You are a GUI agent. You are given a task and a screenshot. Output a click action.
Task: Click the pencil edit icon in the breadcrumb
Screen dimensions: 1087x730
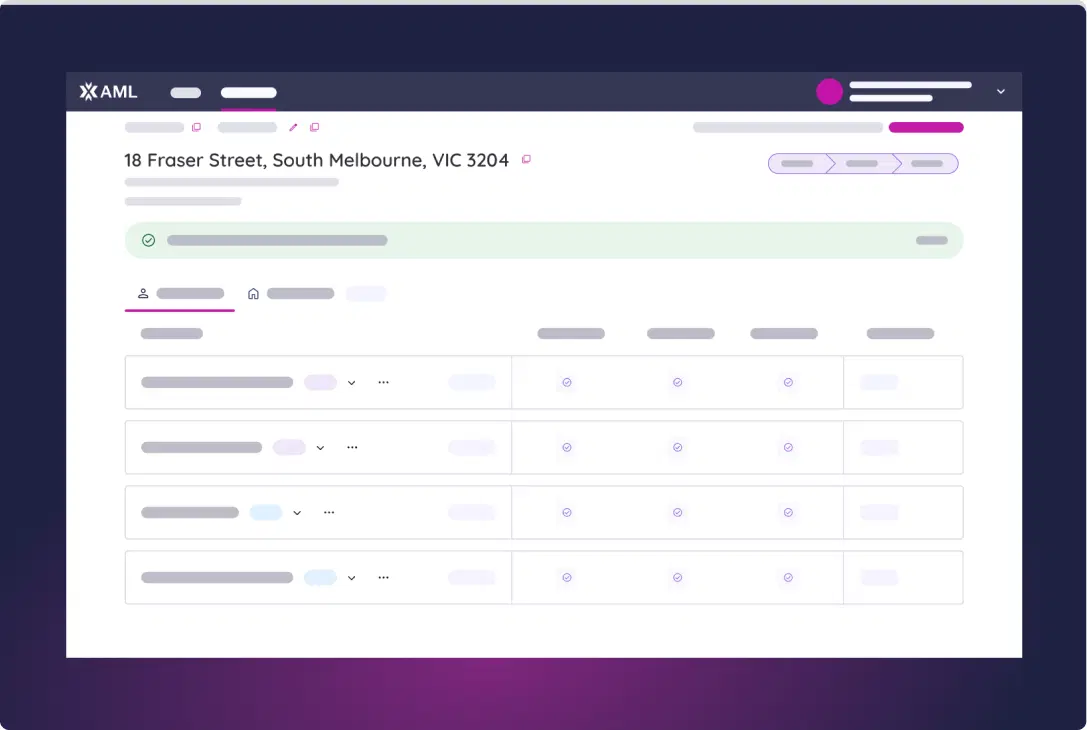(293, 128)
